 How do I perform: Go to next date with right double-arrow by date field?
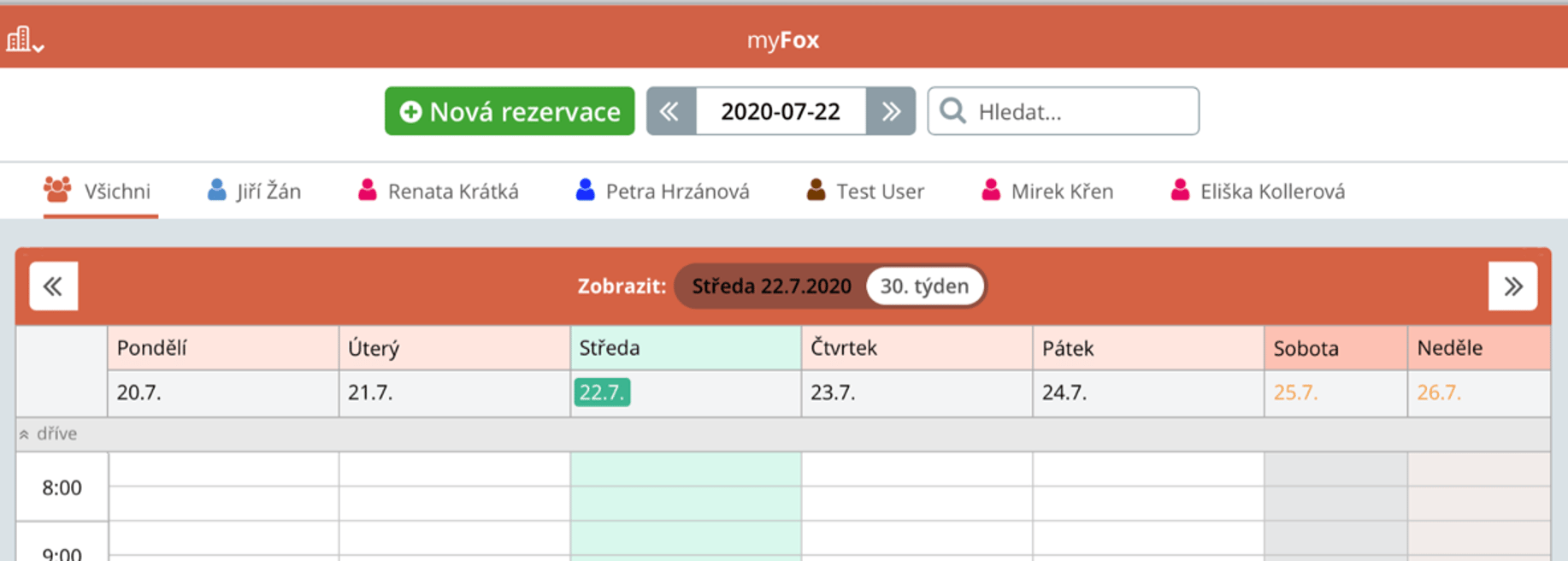coord(891,111)
